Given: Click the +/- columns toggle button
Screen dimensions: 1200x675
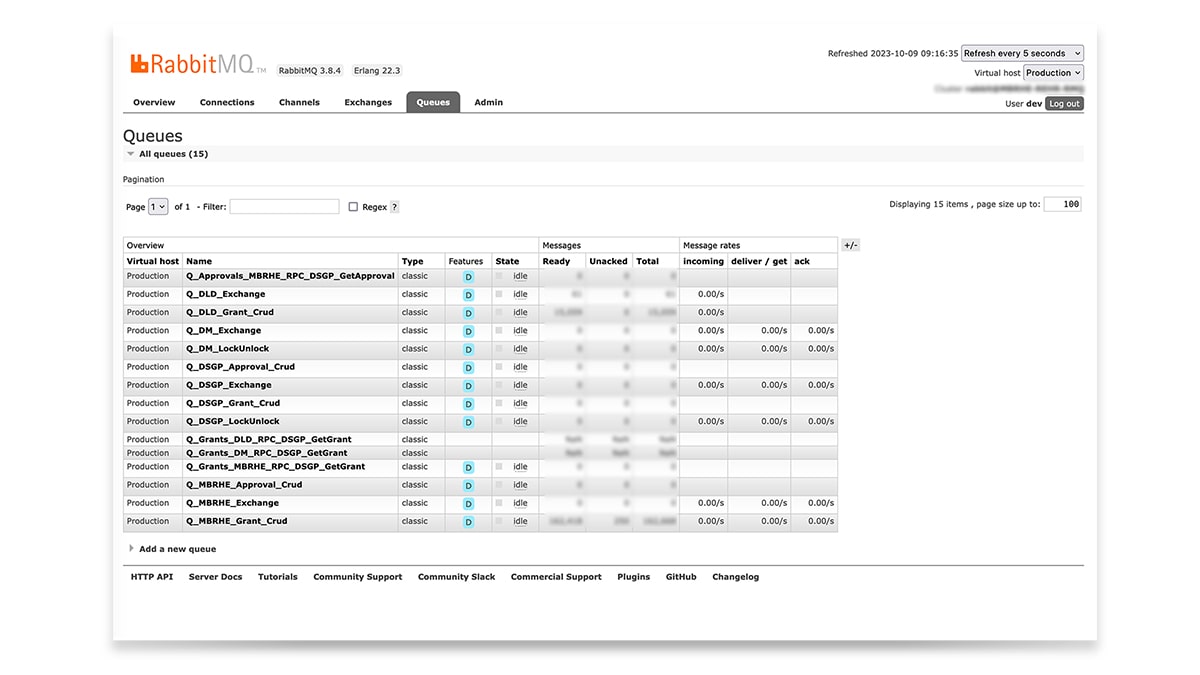Looking at the screenshot, I should [x=850, y=245].
